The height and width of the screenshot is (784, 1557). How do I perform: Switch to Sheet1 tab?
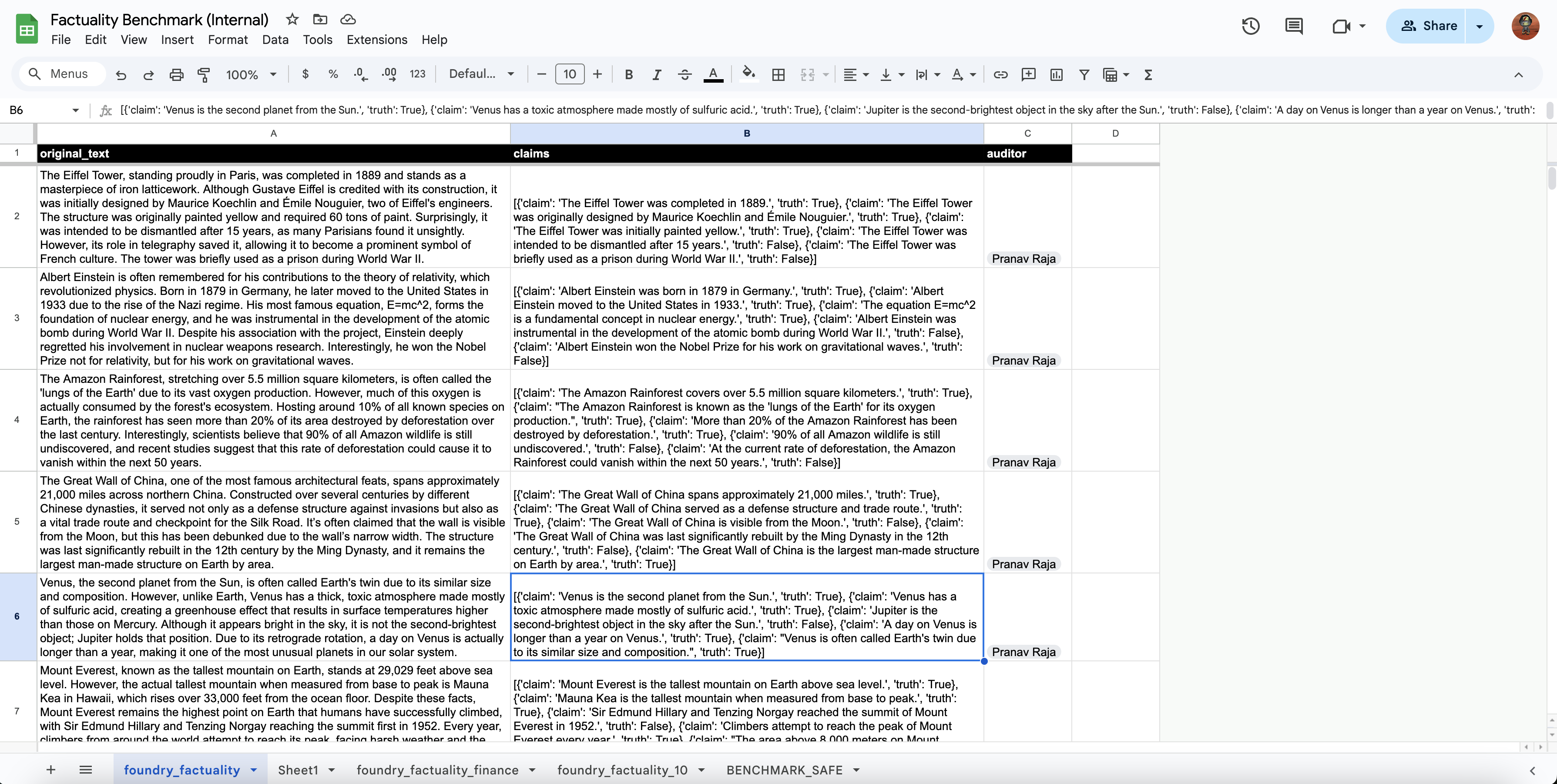pos(298,770)
